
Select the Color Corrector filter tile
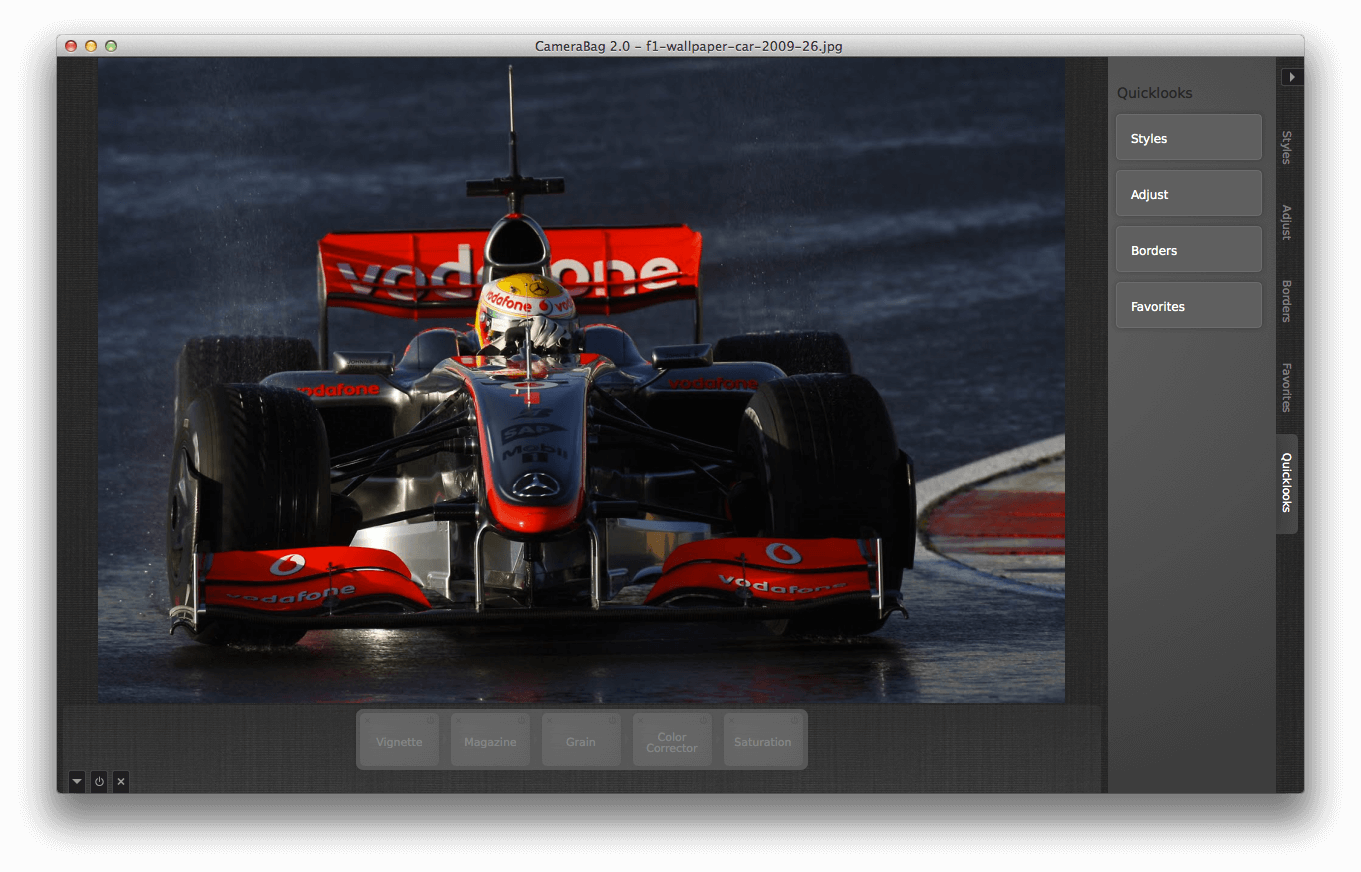(x=672, y=740)
